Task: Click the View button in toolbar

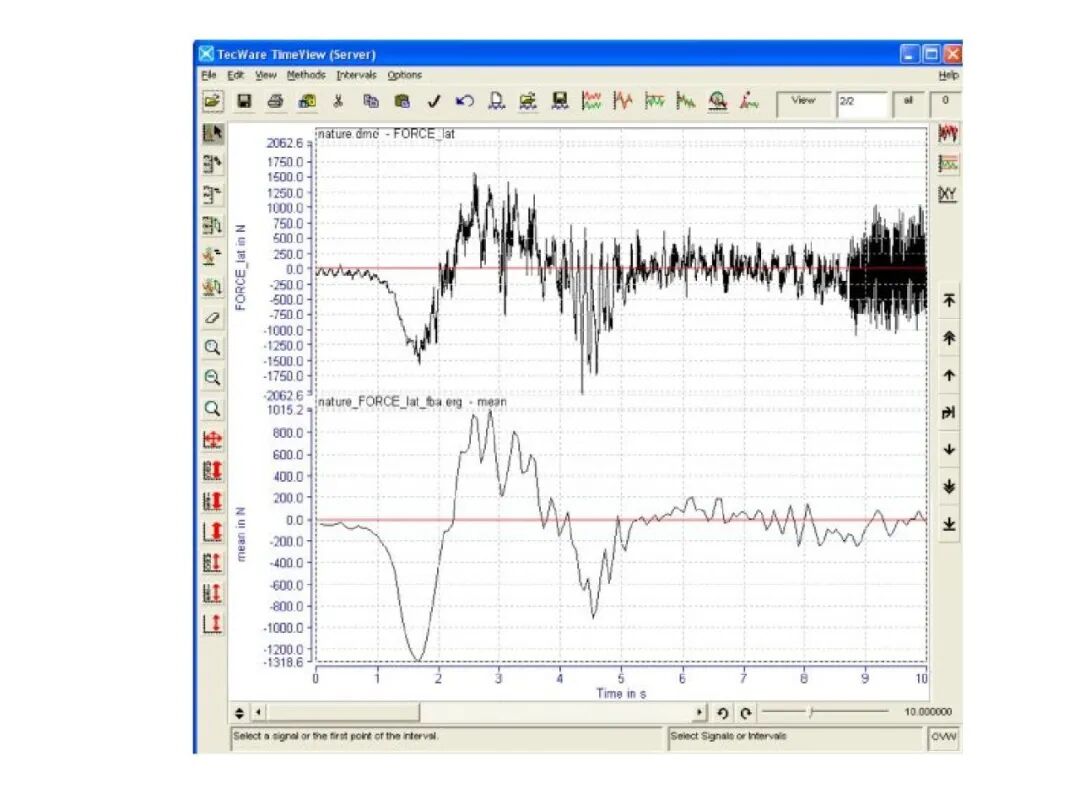Action: pyautogui.click(x=803, y=103)
